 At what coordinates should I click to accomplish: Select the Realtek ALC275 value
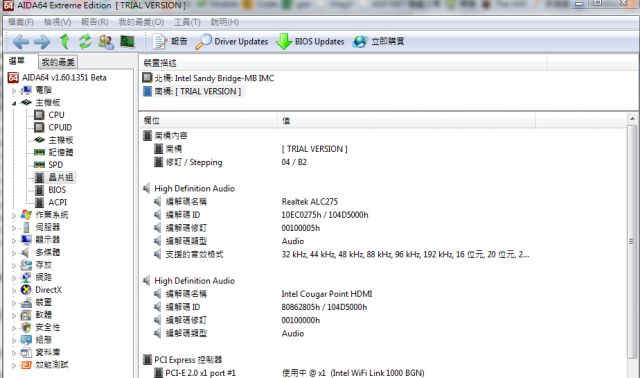pos(310,202)
